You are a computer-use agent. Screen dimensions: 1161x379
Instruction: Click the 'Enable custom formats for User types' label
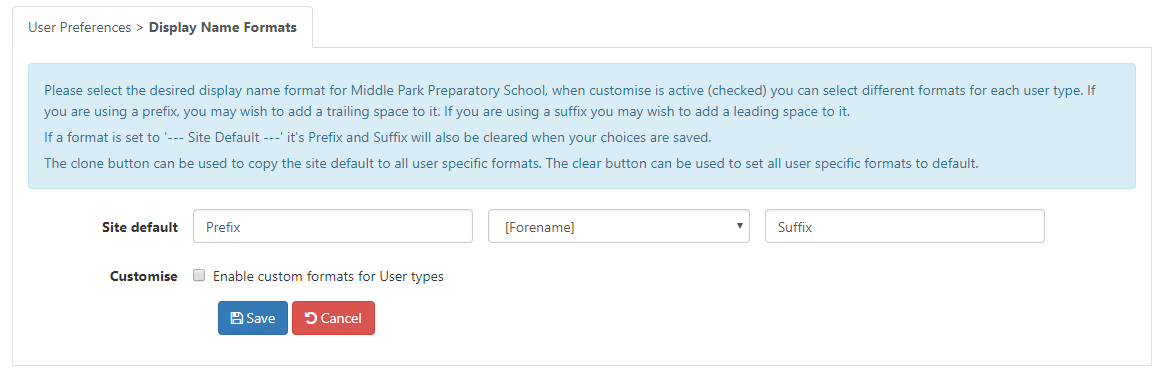328,276
